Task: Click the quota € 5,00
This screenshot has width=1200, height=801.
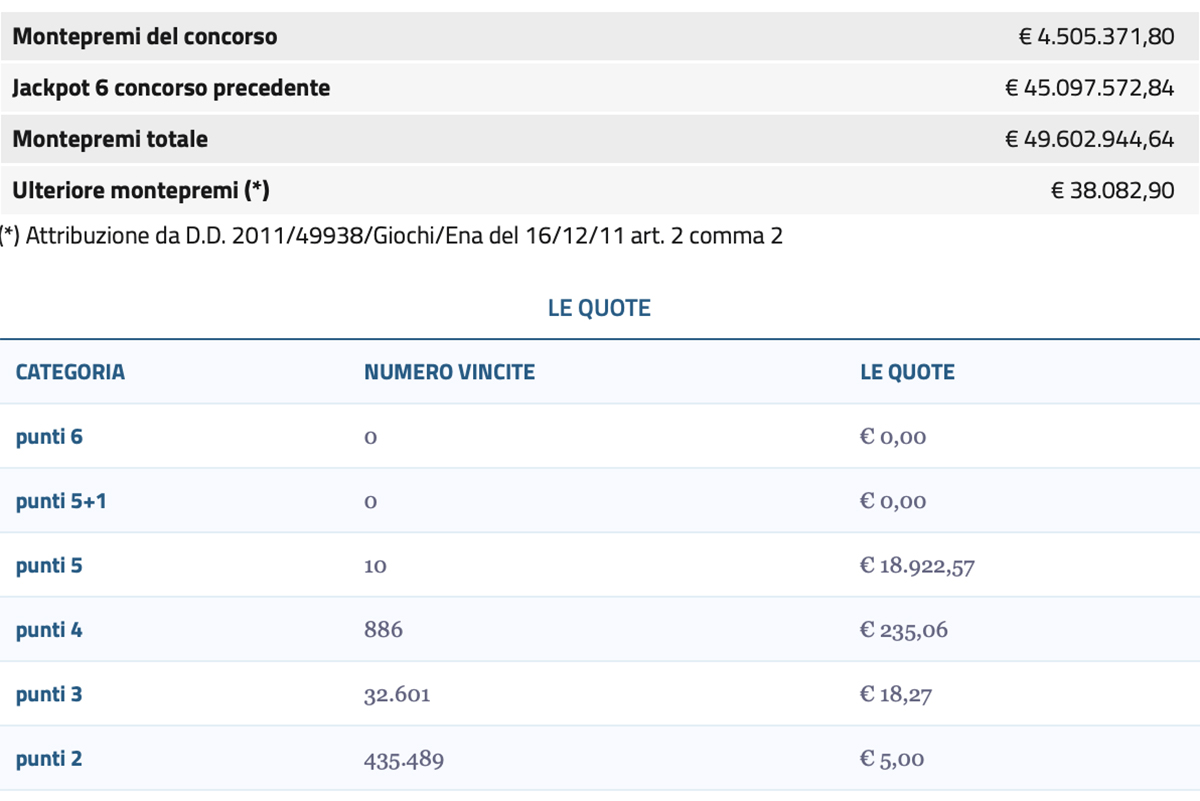Action: [892, 759]
